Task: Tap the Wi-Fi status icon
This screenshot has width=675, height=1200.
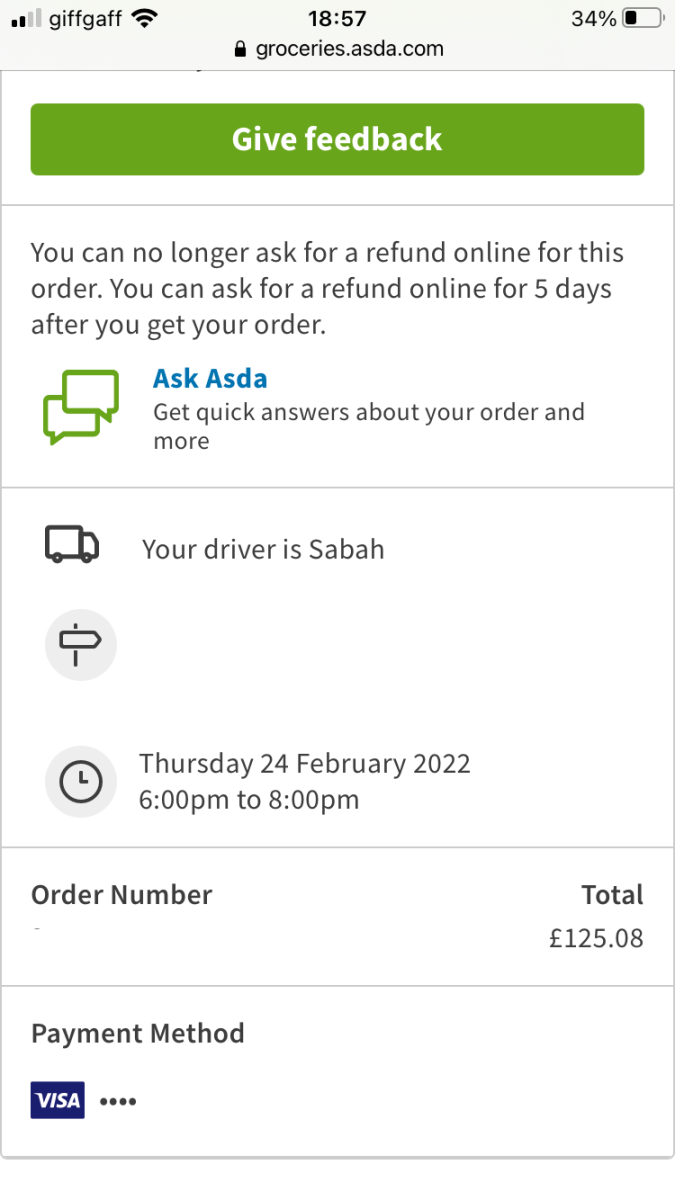Action: 145,18
